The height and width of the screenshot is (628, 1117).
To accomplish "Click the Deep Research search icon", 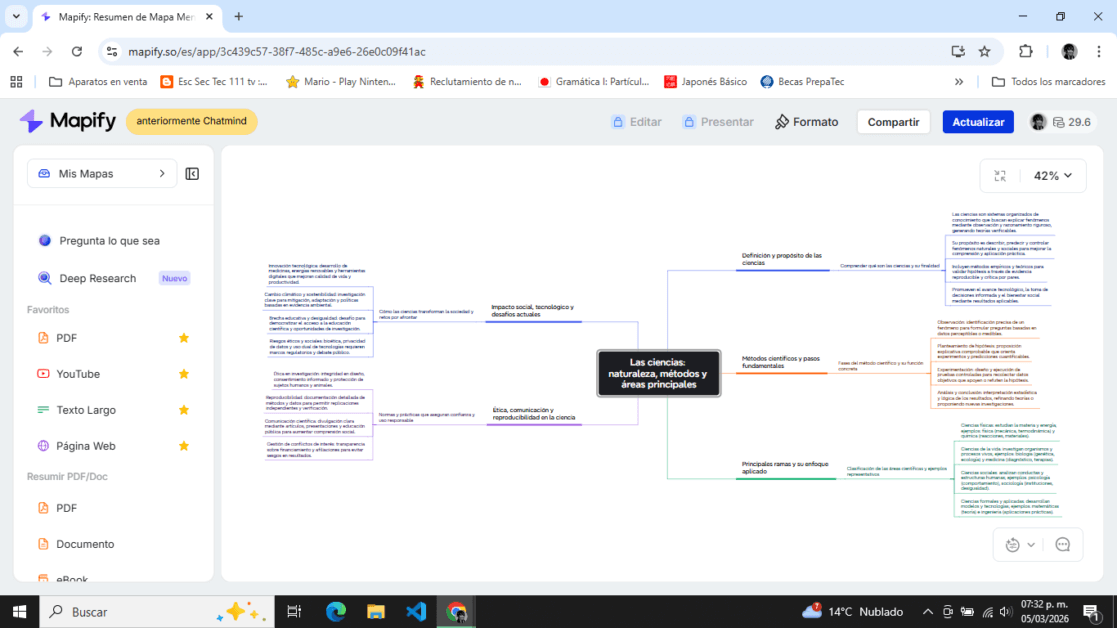I will pyautogui.click(x=44, y=278).
